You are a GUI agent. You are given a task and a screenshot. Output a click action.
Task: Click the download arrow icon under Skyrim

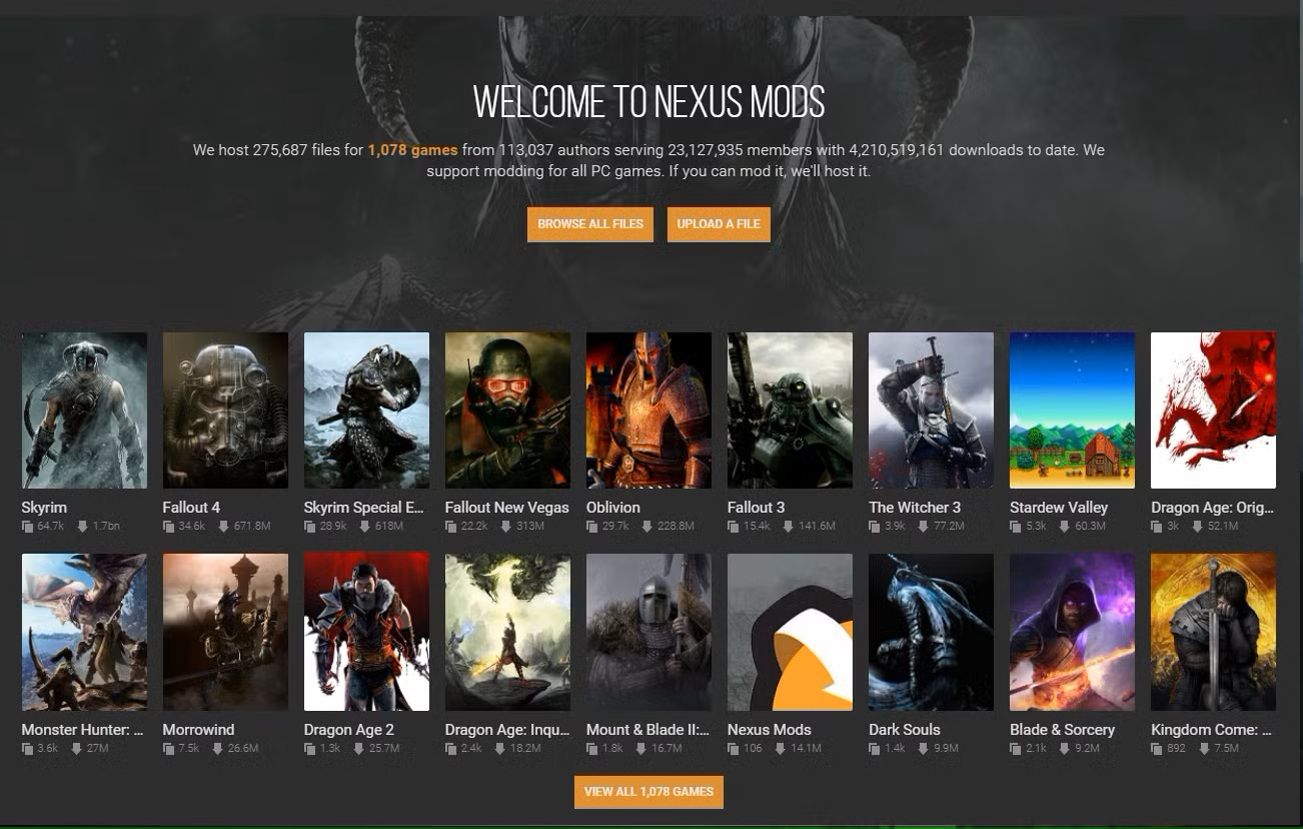coord(82,526)
